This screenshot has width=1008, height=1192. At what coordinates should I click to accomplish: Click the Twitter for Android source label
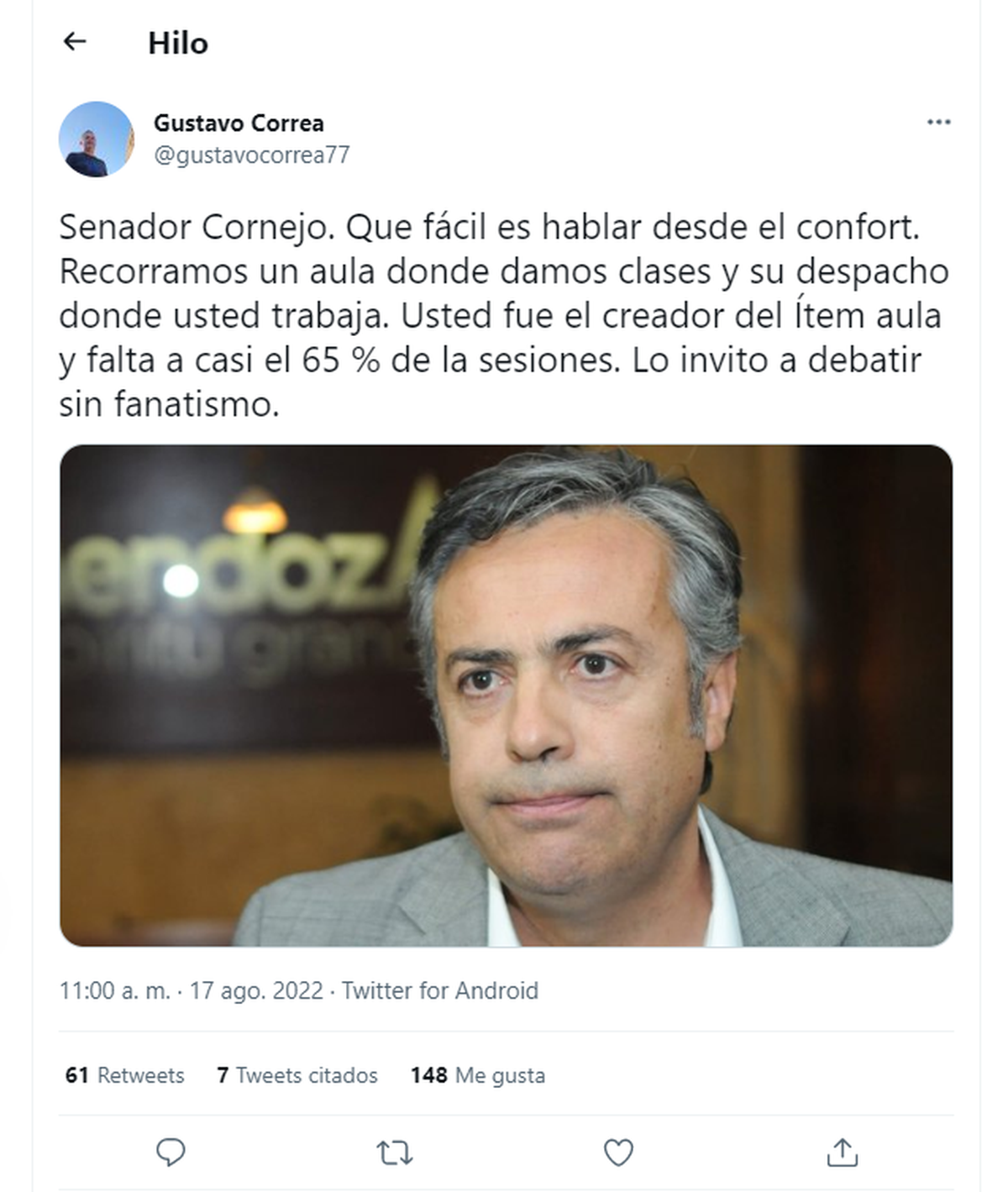pos(439,990)
